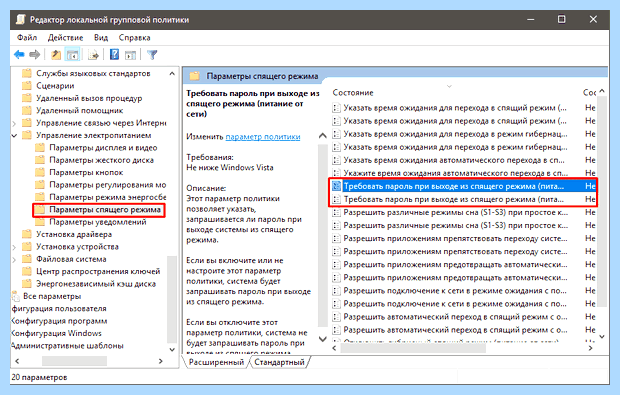Image resolution: width=620 pixels, height=395 pixels.
Task: Click policy list scroll-up arrow
Action: [602, 91]
